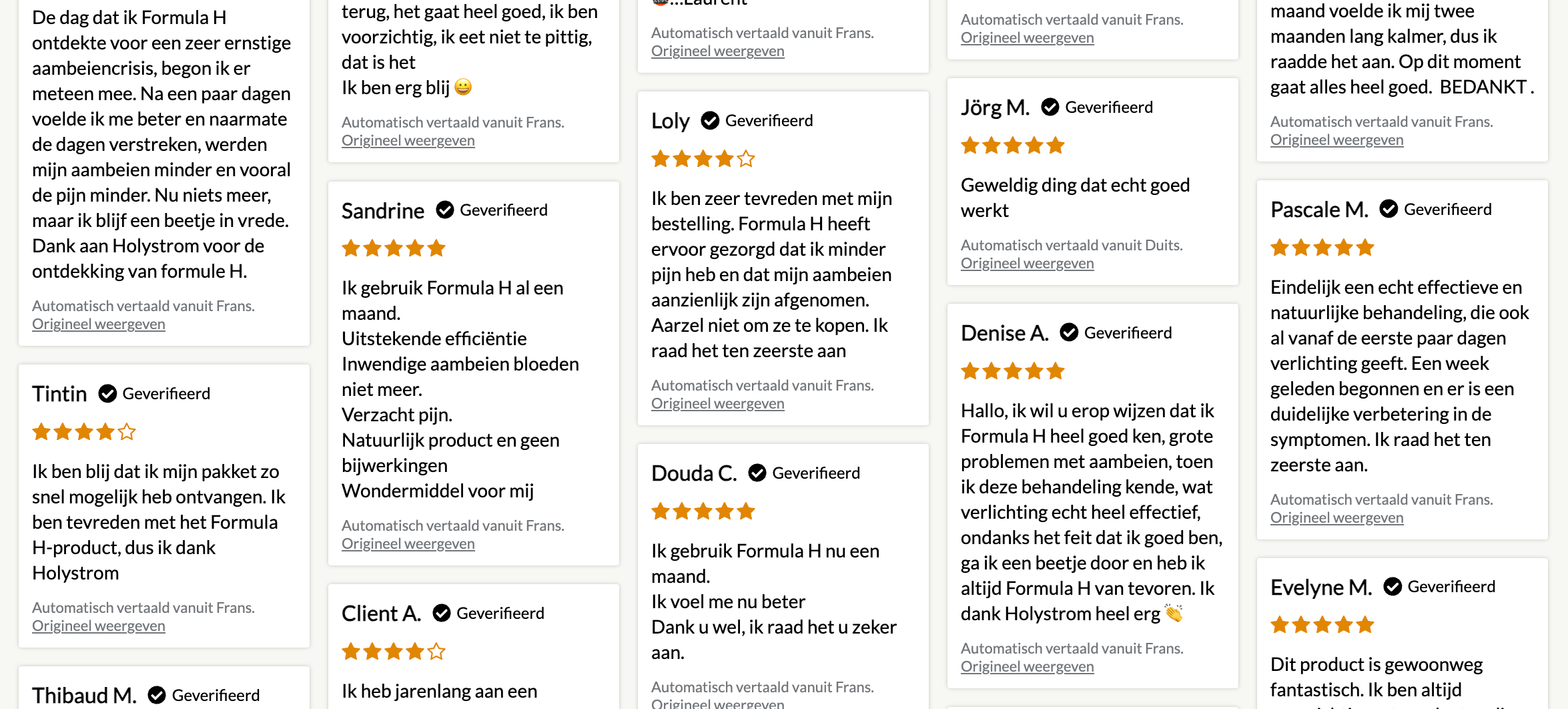Click the verified badge next to Tintin
Viewport: 1568px width, 709px height.
tap(107, 394)
